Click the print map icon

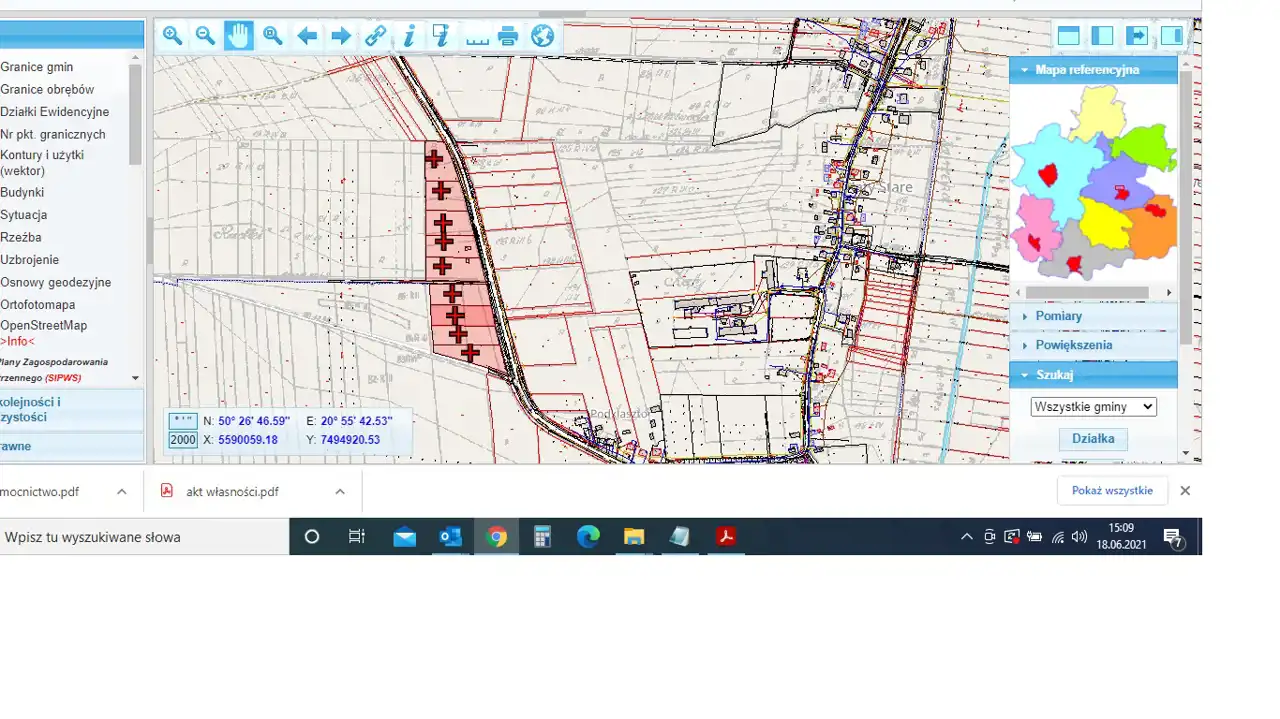[508, 36]
